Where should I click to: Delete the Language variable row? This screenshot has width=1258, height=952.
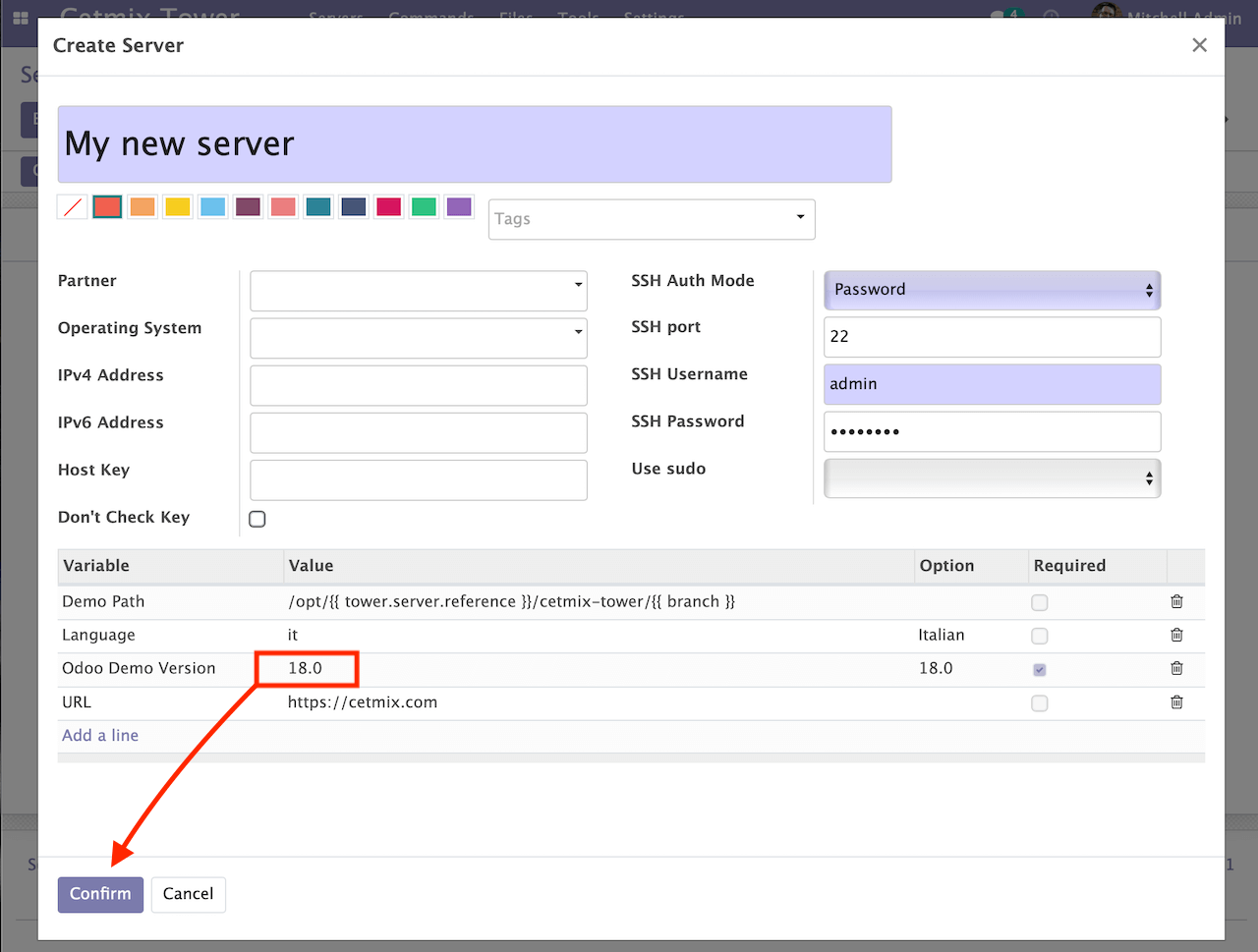pos(1176,635)
